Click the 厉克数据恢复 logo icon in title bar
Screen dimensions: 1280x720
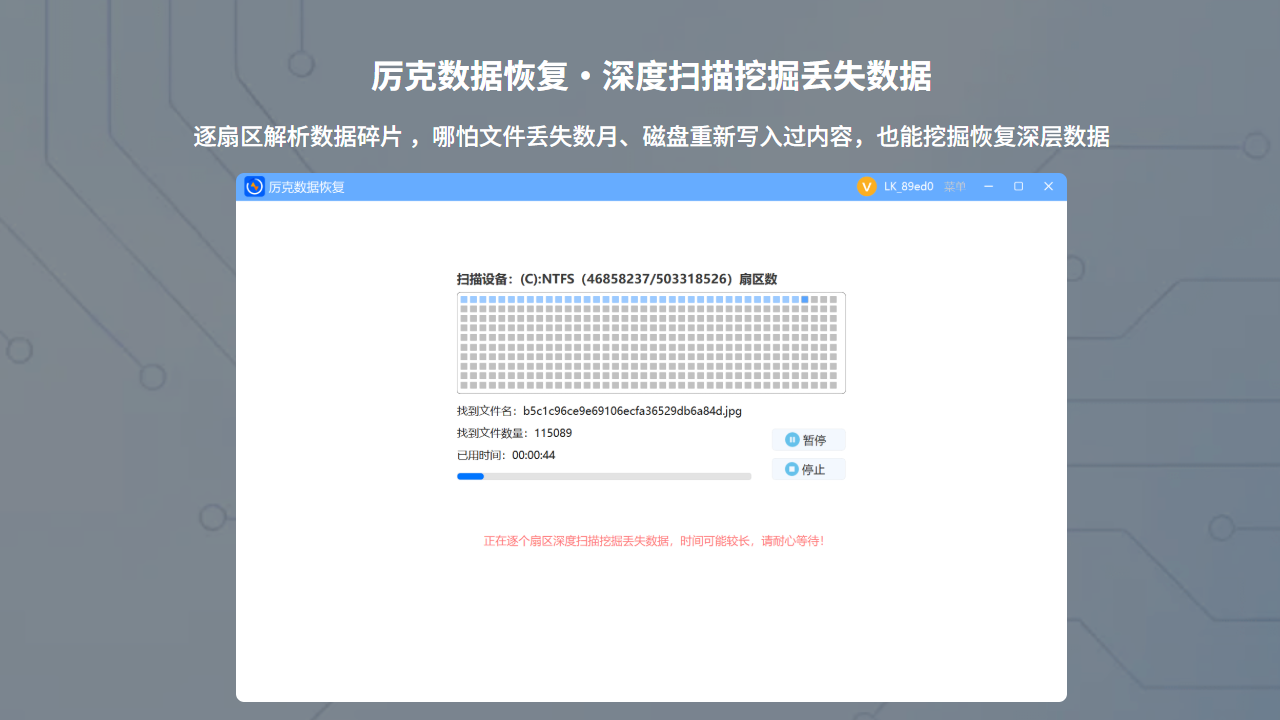[254, 186]
